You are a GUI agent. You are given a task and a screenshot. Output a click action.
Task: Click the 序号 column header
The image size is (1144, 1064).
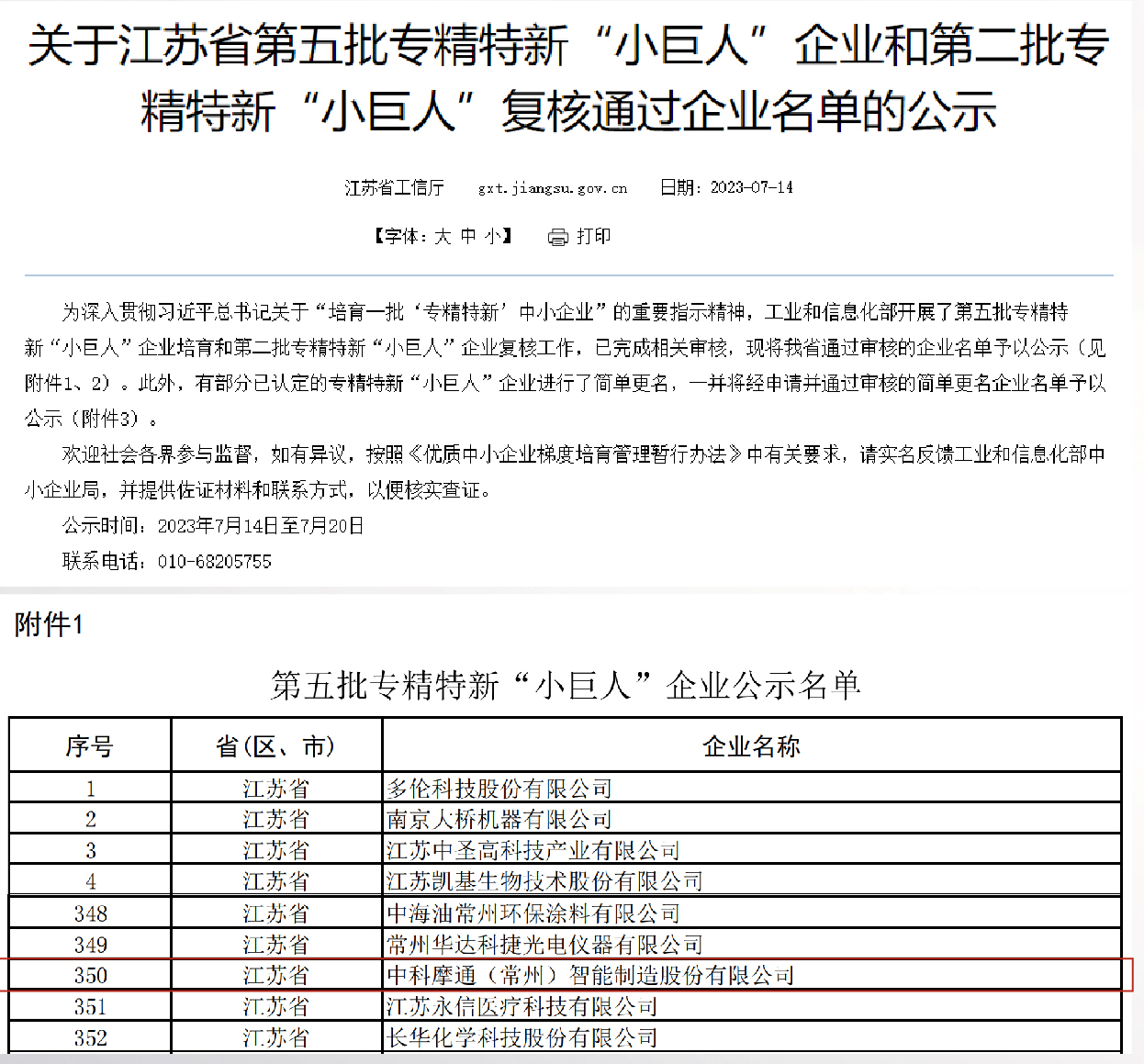[90, 746]
